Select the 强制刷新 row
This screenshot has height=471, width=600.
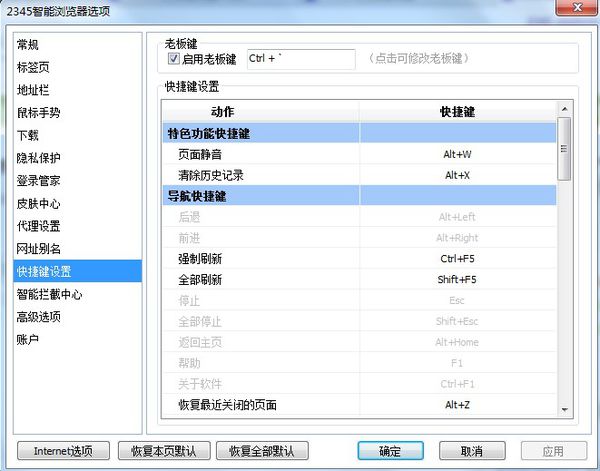point(359,259)
